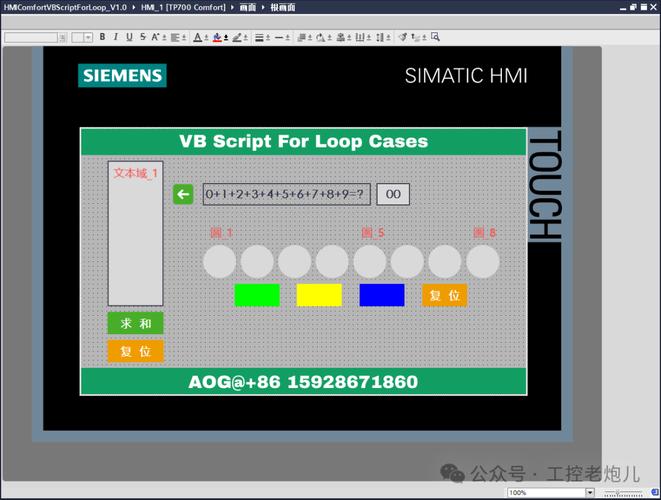Image resolution: width=661 pixels, height=500 pixels.
Task: Select the 00 output field
Action: point(393,194)
